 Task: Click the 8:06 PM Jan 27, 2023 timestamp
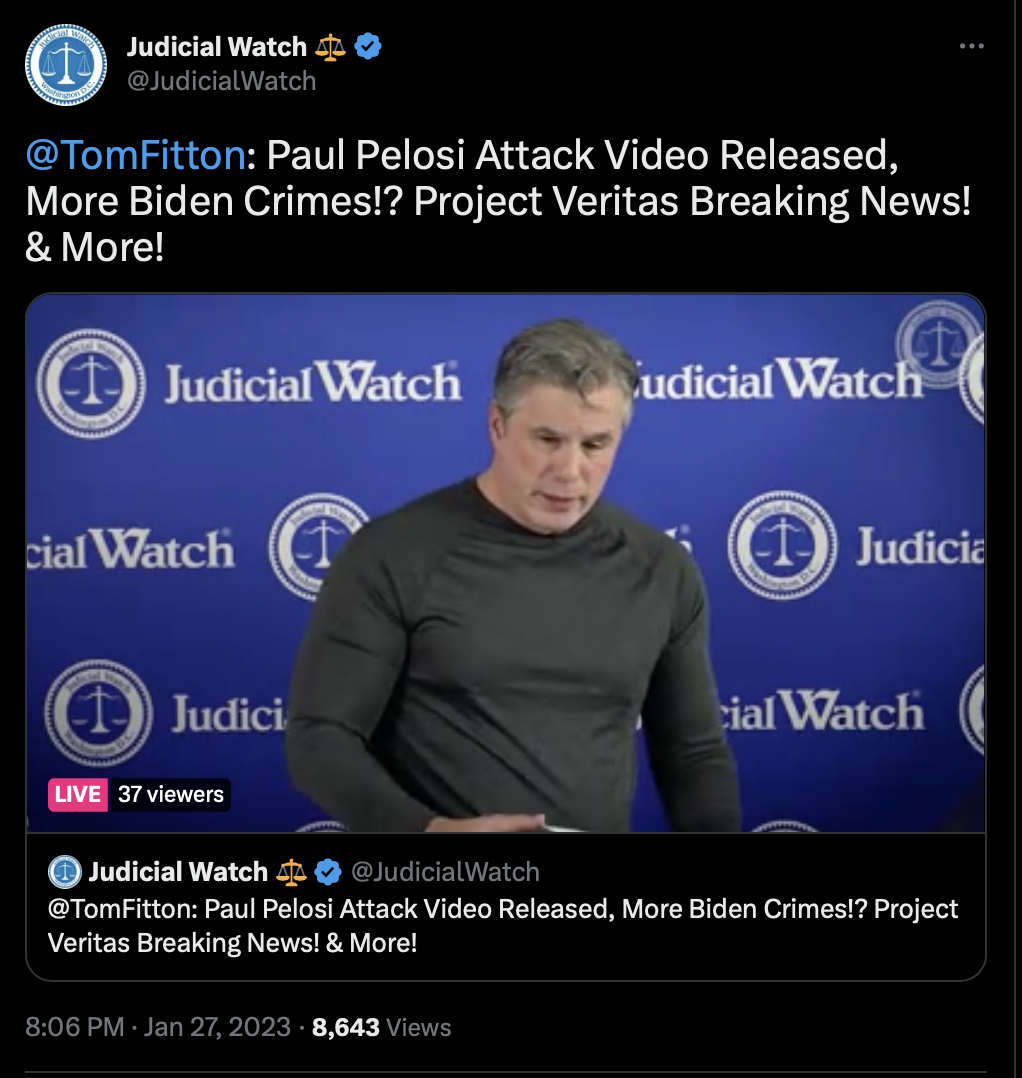coord(158,1027)
